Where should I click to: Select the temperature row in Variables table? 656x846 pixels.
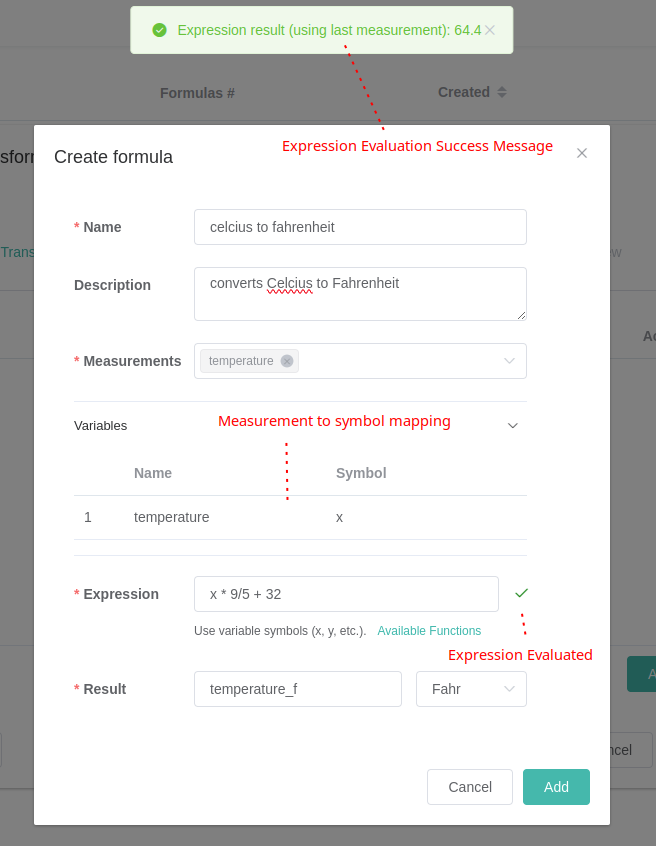300,517
